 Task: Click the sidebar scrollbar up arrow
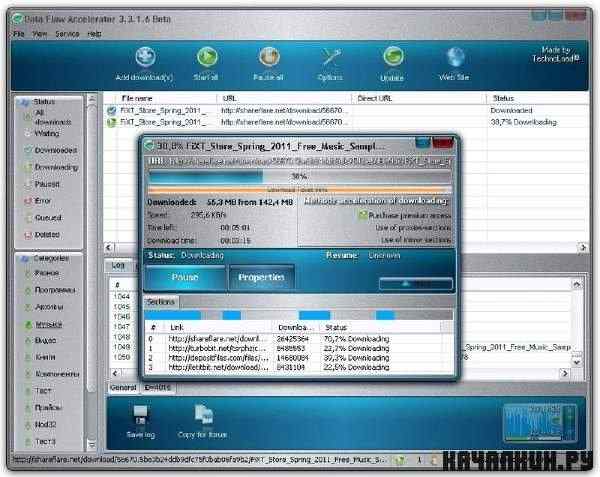(91, 99)
